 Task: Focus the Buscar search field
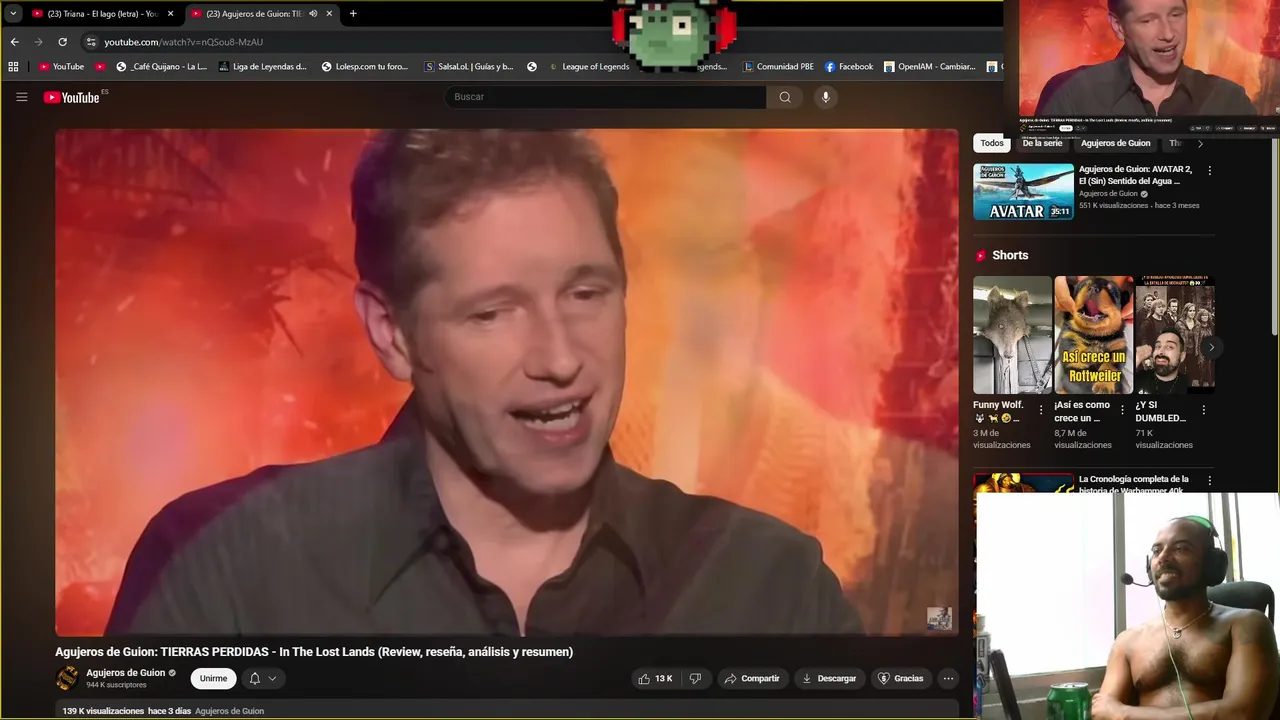605,97
